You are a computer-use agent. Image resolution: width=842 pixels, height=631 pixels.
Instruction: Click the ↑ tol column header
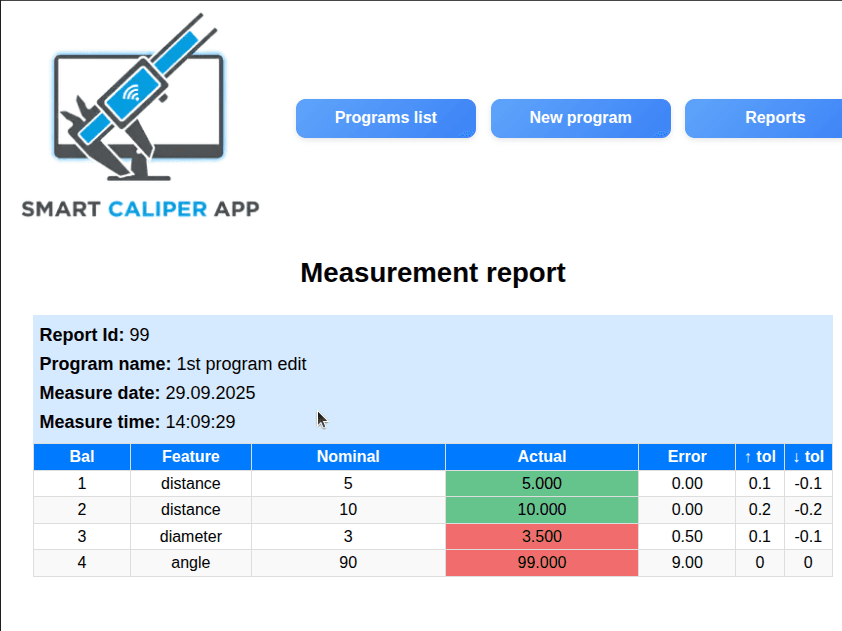coord(760,457)
